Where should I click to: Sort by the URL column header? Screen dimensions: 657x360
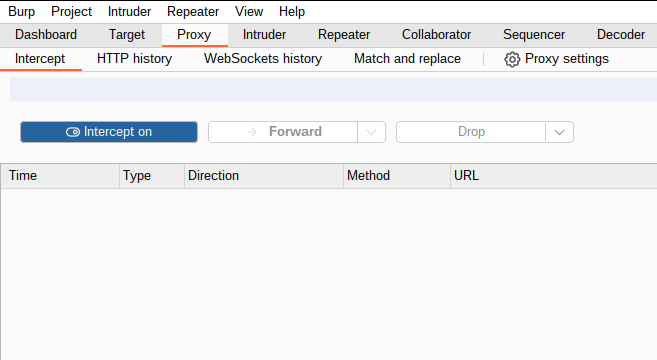[554, 176]
